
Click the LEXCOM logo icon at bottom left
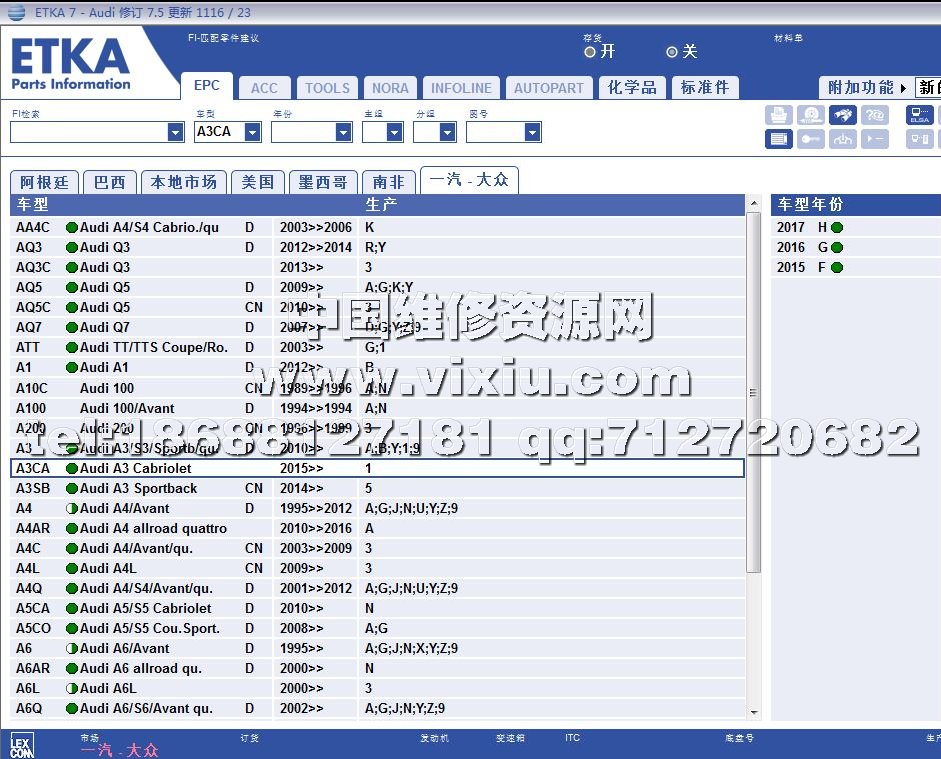pyautogui.click(x=21, y=745)
